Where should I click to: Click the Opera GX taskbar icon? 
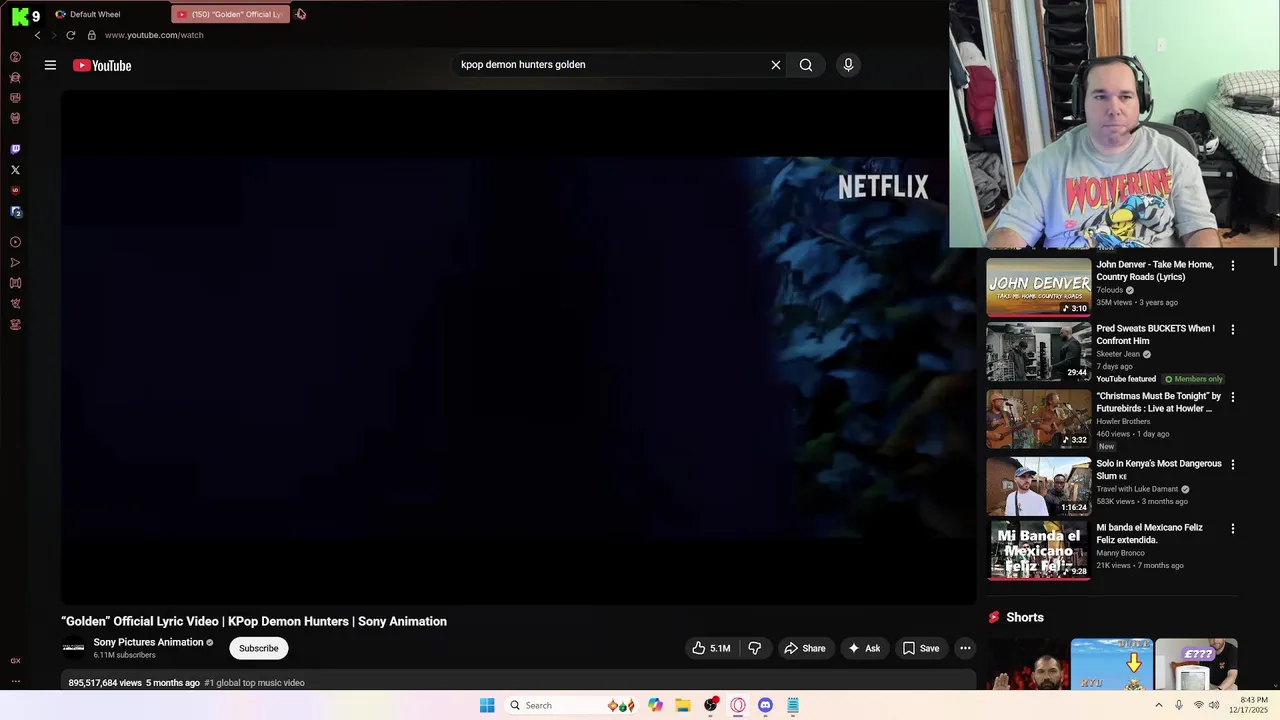click(738, 705)
